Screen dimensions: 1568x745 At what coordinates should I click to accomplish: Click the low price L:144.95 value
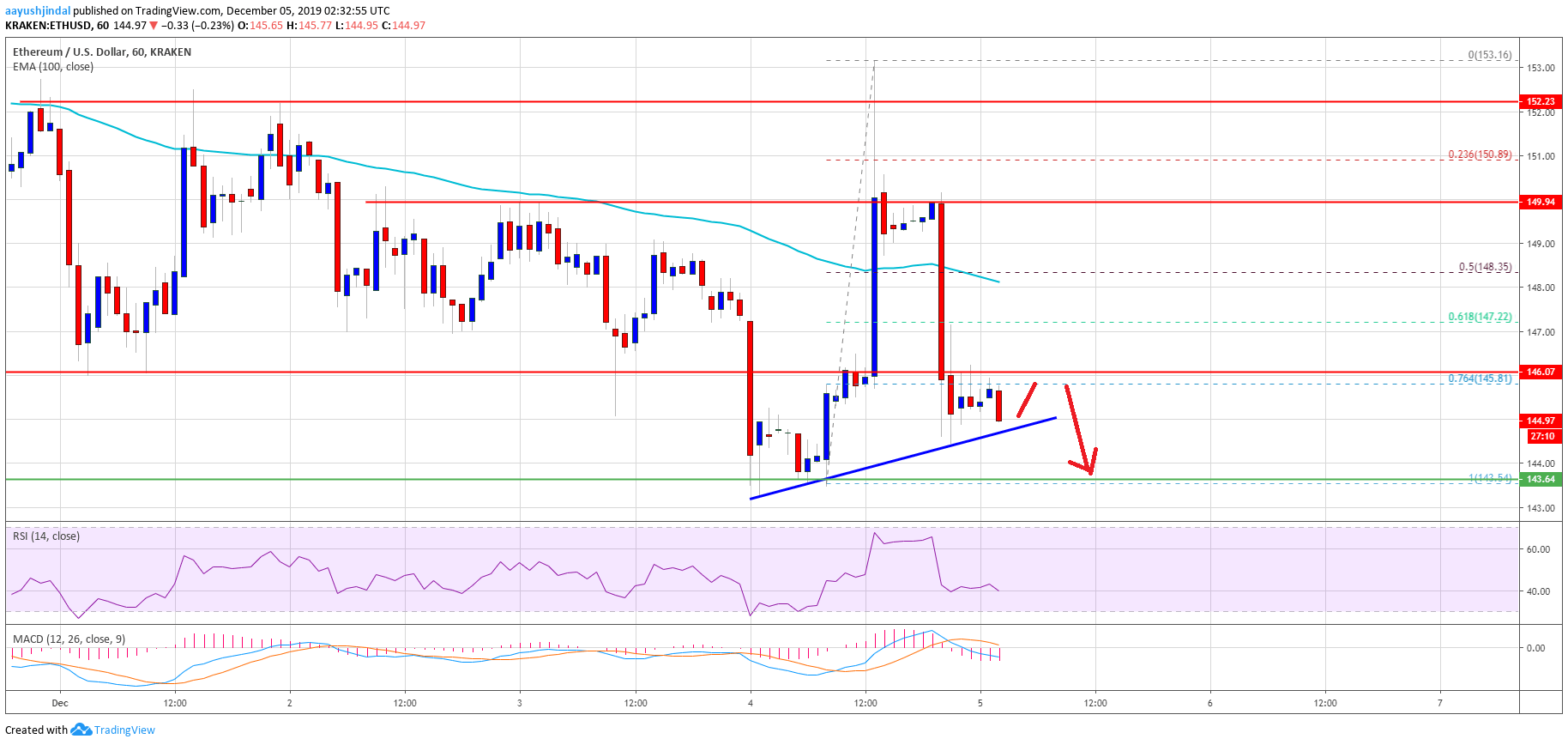tap(356, 26)
